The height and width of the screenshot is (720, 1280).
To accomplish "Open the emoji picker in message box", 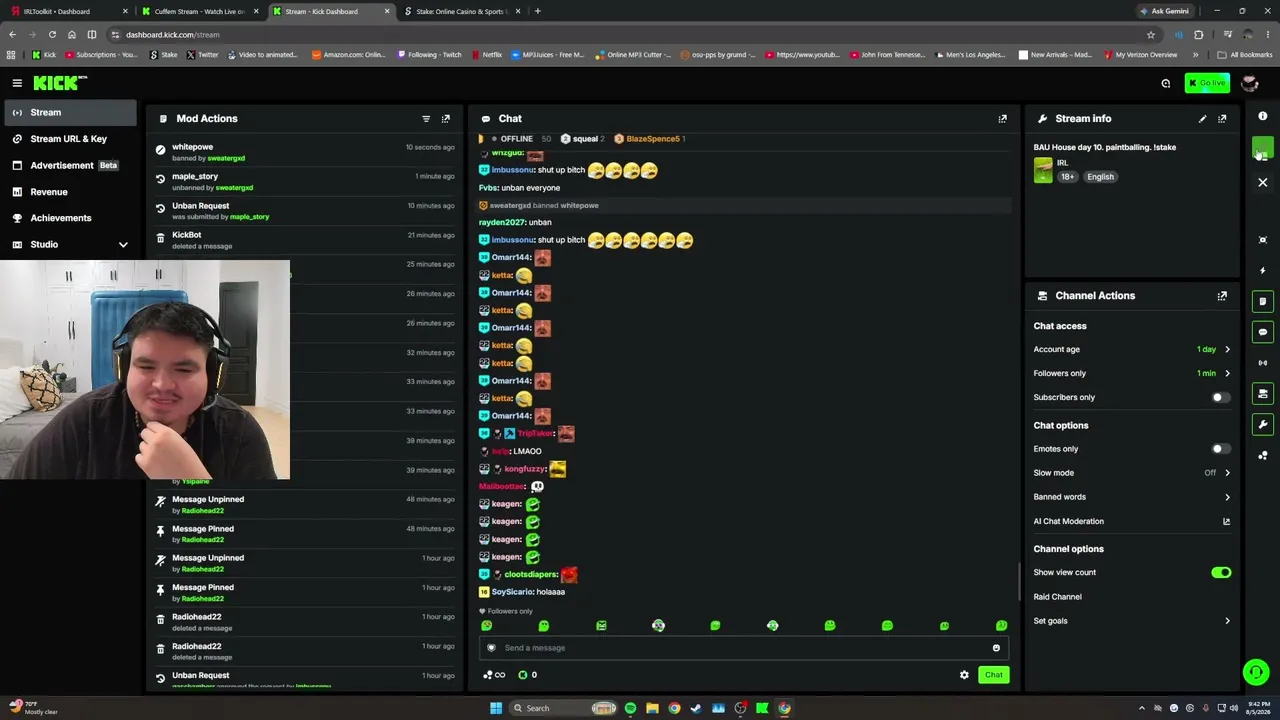I will coord(996,648).
